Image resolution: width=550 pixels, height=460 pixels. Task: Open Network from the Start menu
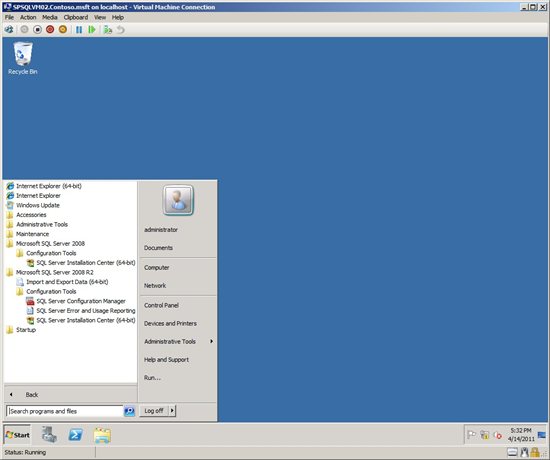click(155, 286)
